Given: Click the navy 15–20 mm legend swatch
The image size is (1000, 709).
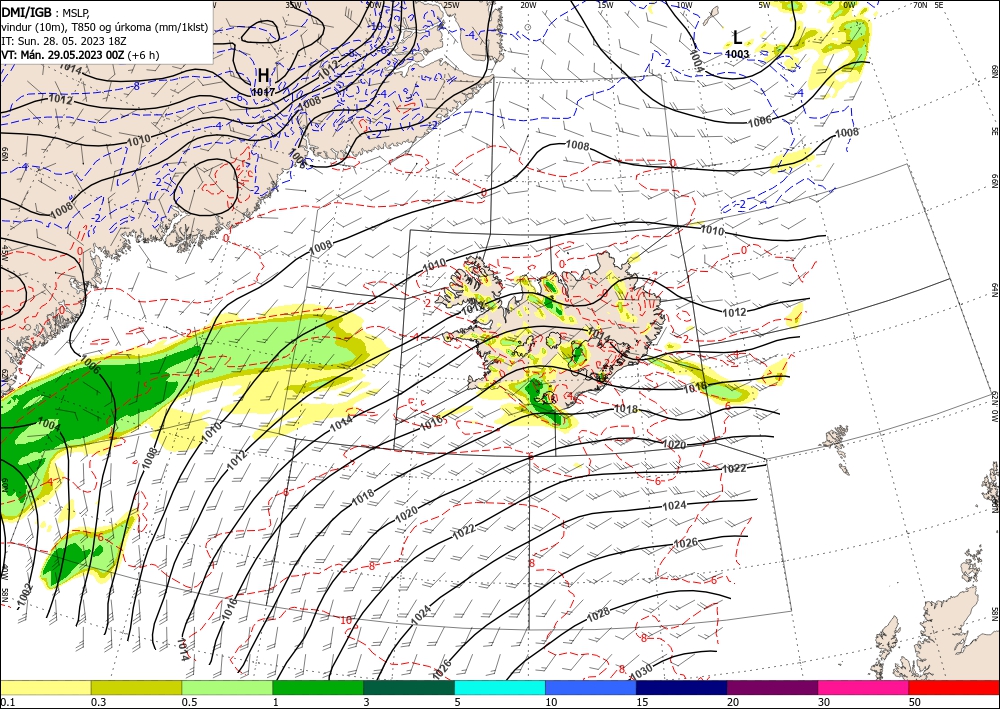Looking at the screenshot, I should [682, 687].
